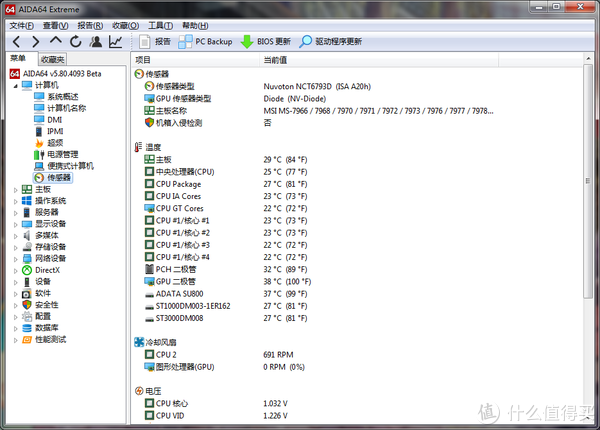This screenshot has width=600, height=430.
Task: Open the user icon in the toolbar
Action: [96, 41]
